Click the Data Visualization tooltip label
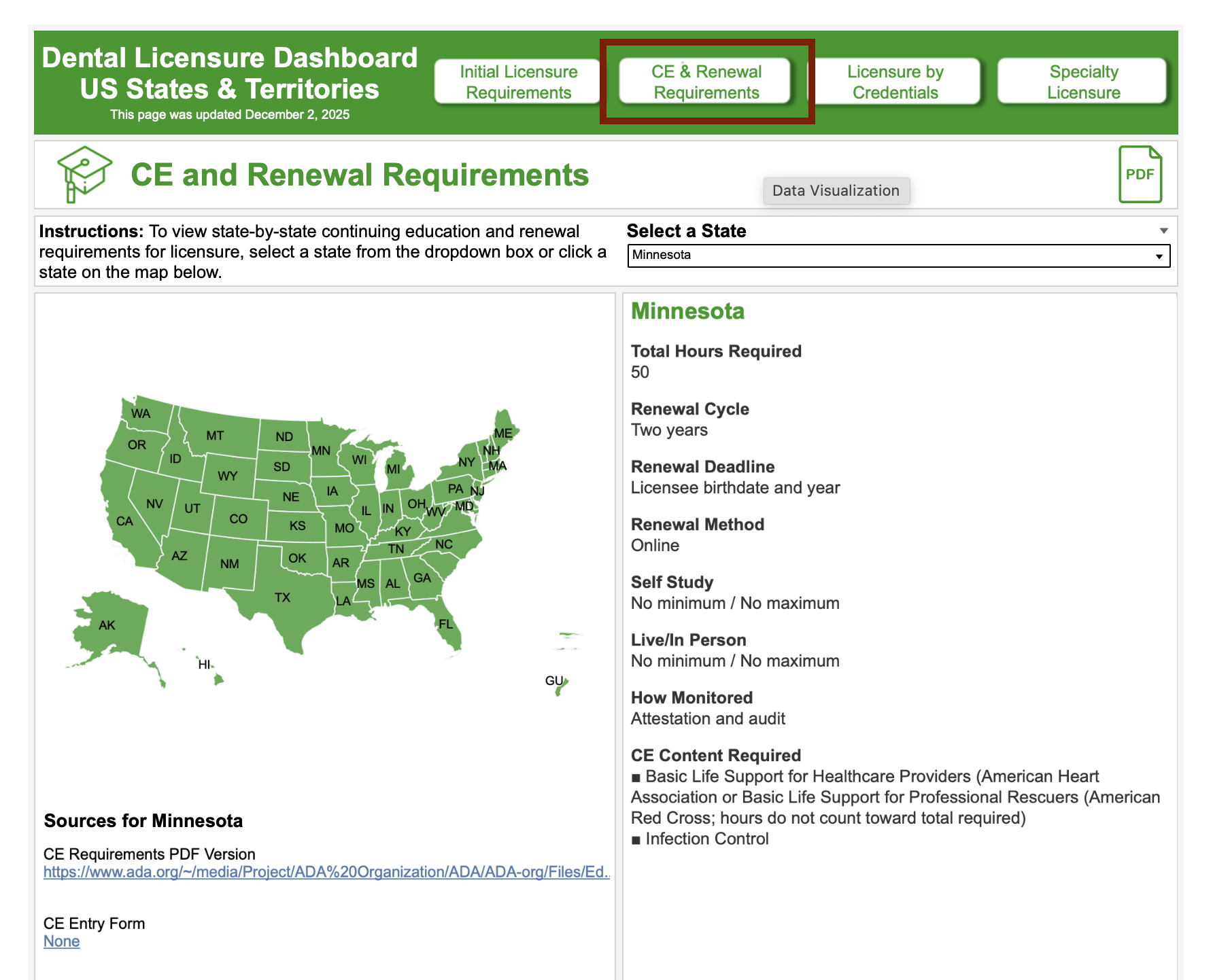Screen dimensions: 1213x980 coord(836,190)
